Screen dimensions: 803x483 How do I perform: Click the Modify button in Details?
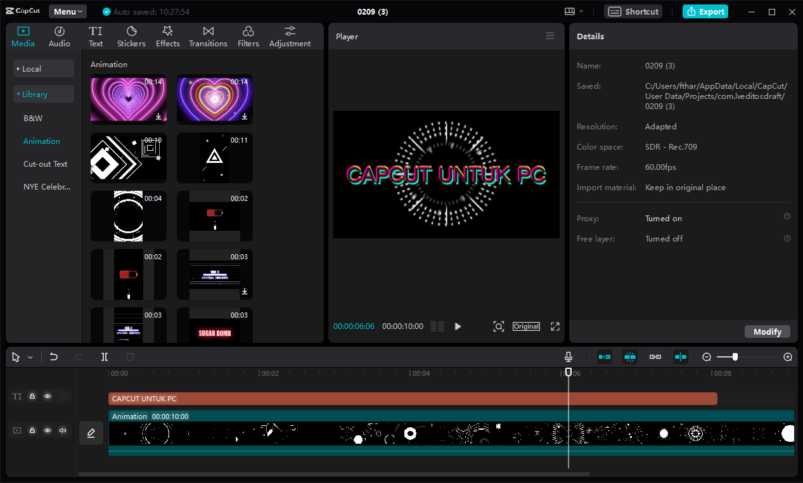767,331
